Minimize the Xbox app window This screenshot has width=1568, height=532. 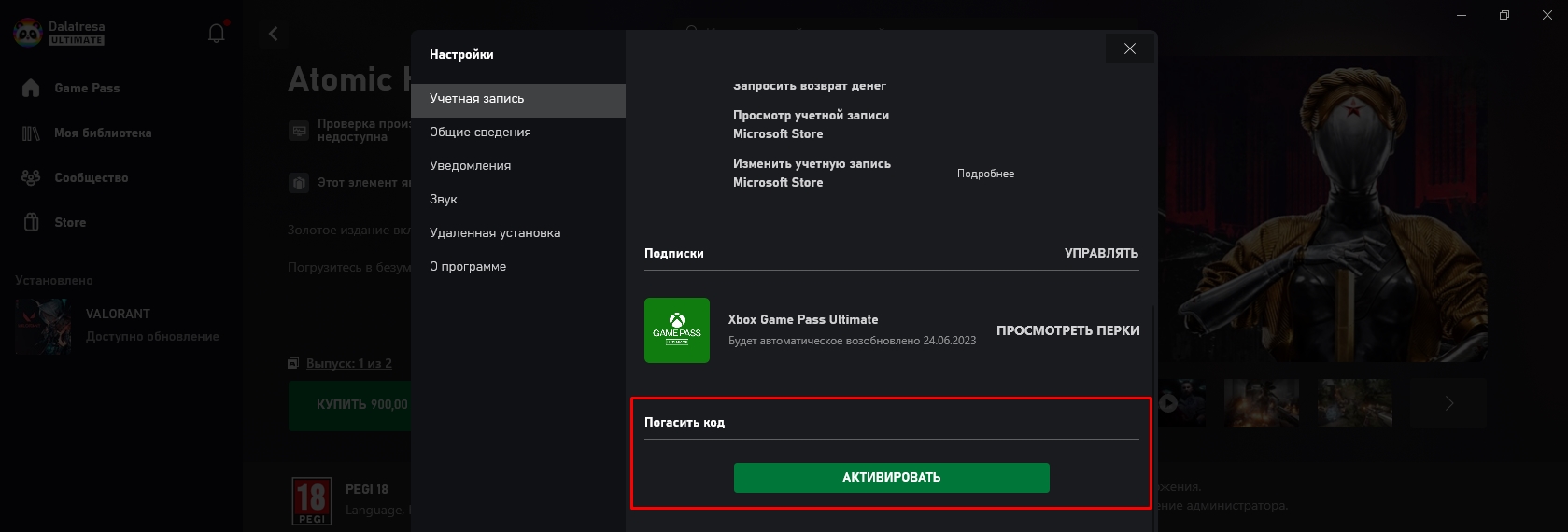[1462, 15]
